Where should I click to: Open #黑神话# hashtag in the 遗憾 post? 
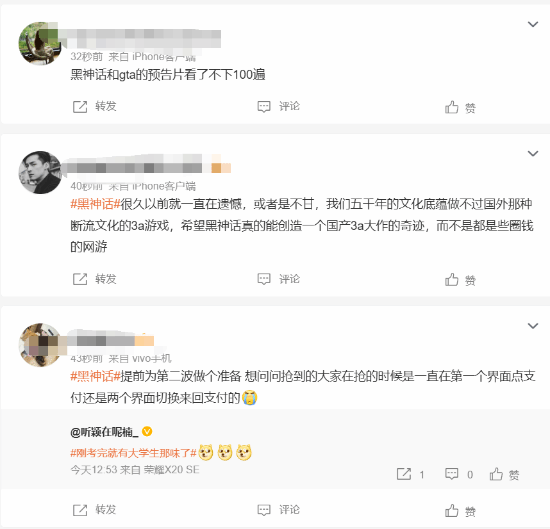[95, 204]
